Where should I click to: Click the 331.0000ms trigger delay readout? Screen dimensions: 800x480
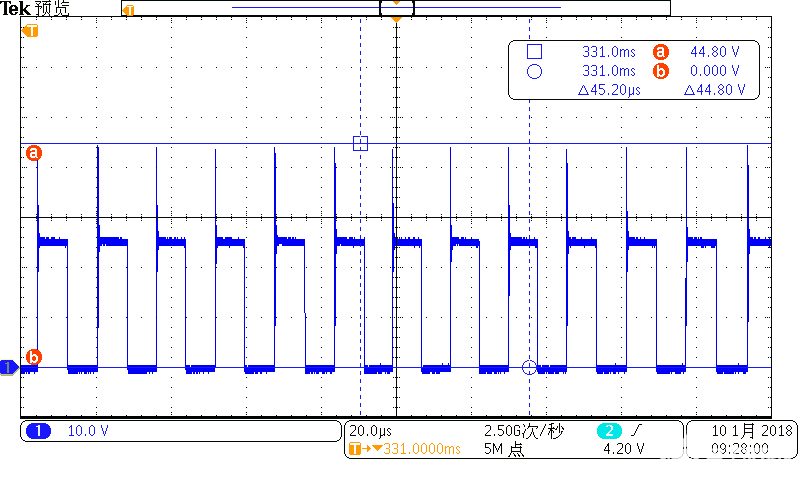pos(422,449)
